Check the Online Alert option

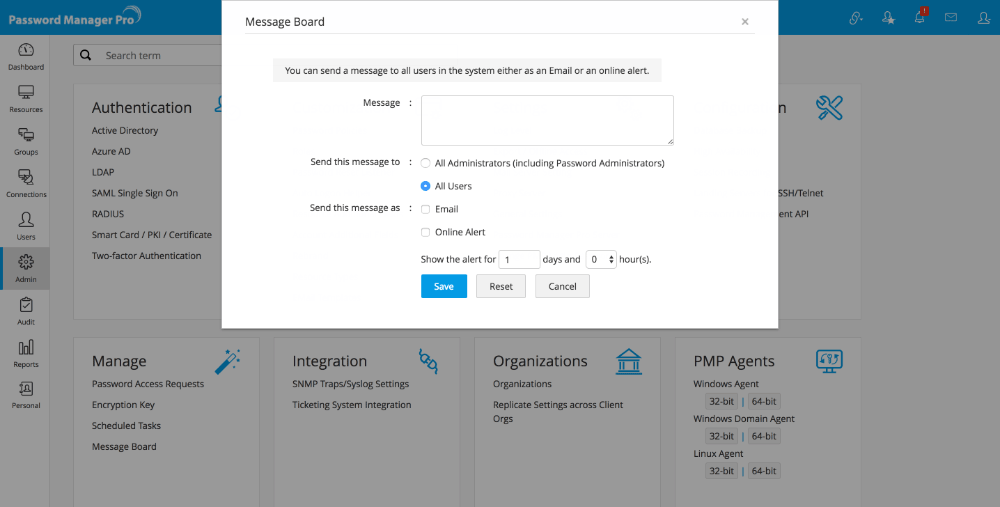[426, 232]
